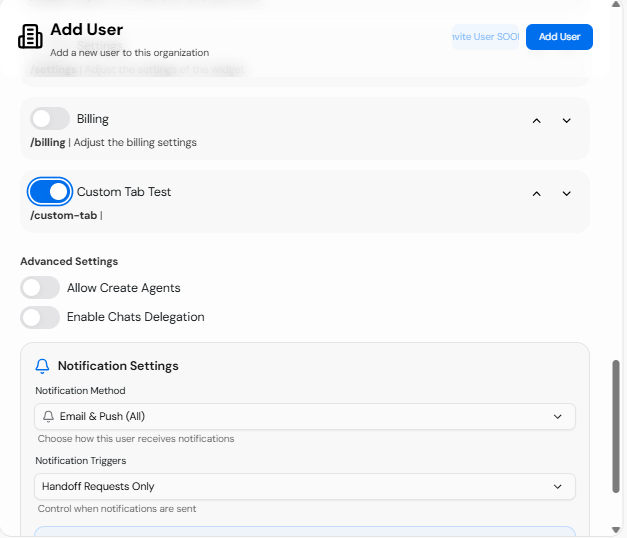Turn on Allow Create Agents

(40, 288)
